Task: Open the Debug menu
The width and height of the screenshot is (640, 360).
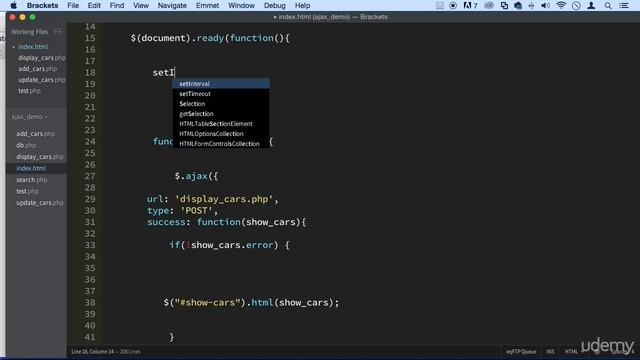Action: (275, 5)
